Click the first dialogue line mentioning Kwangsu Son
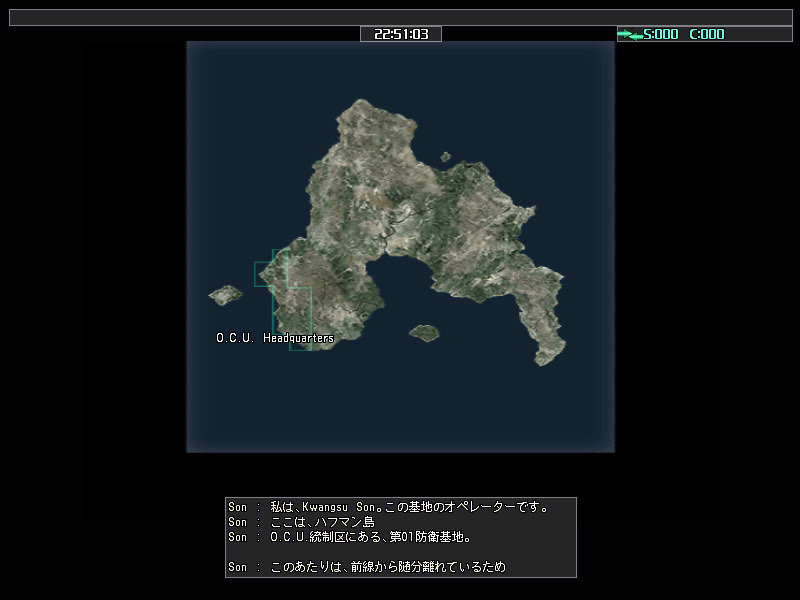 click(x=400, y=507)
